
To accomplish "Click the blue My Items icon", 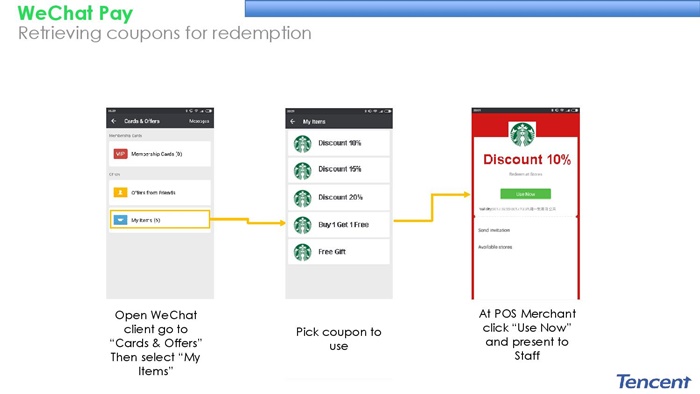I will pyautogui.click(x=120, y=220).
